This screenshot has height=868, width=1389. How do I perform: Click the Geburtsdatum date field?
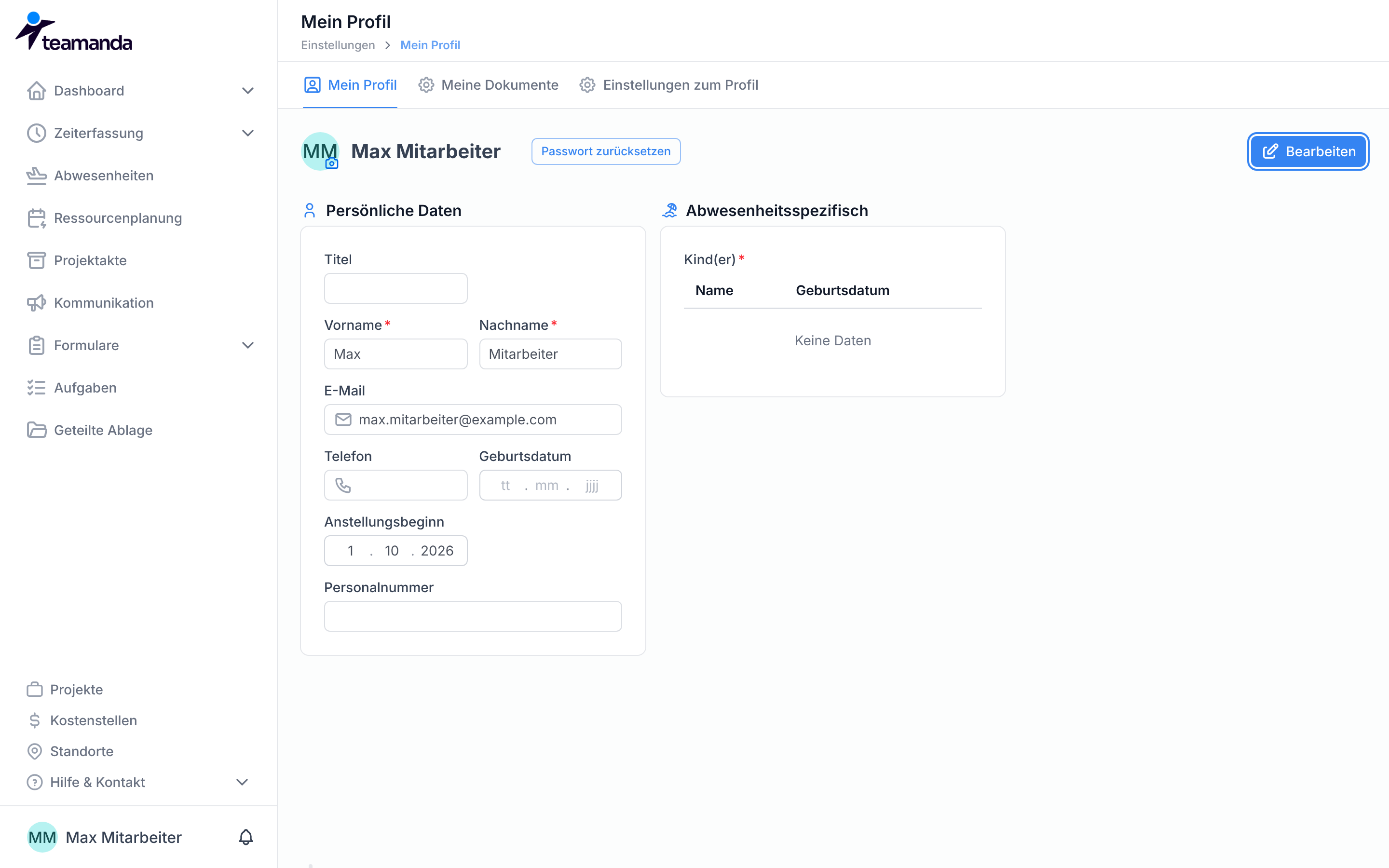pos(550,485)
